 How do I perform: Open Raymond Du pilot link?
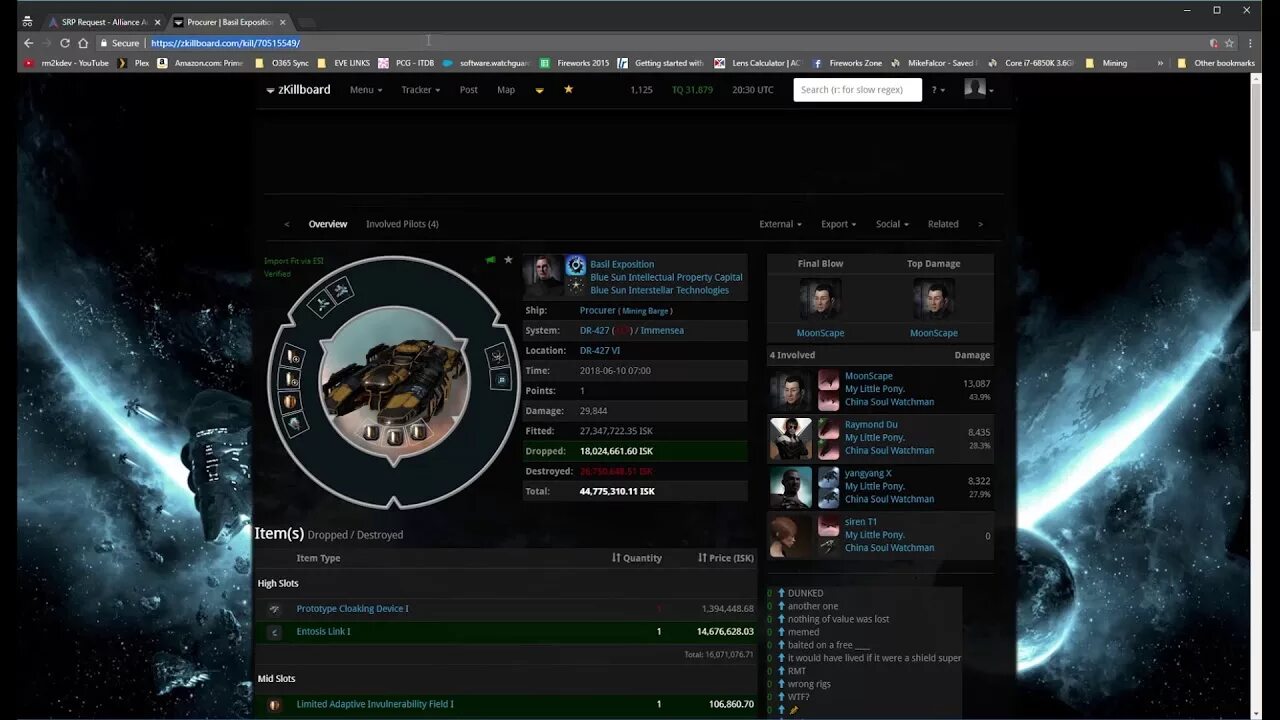pyautogui.click(x=871, y=425)
